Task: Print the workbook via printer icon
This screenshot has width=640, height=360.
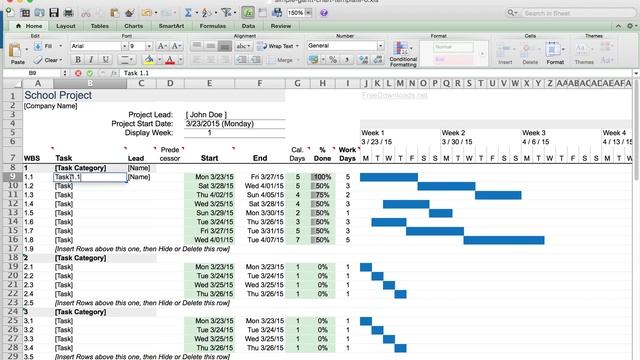Action: click(68, 13)
